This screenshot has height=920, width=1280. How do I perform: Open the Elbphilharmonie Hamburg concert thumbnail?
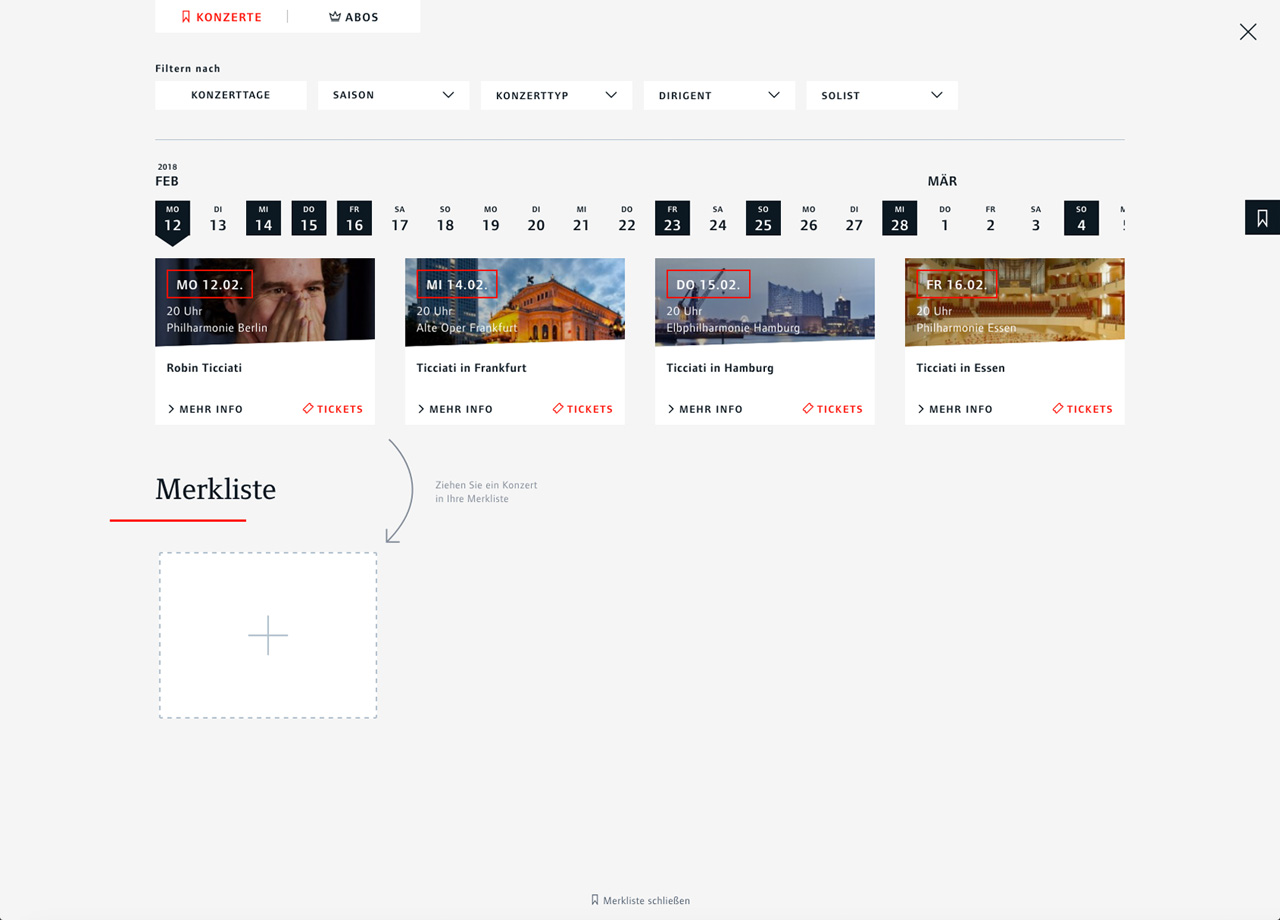[x=765, y=302]
